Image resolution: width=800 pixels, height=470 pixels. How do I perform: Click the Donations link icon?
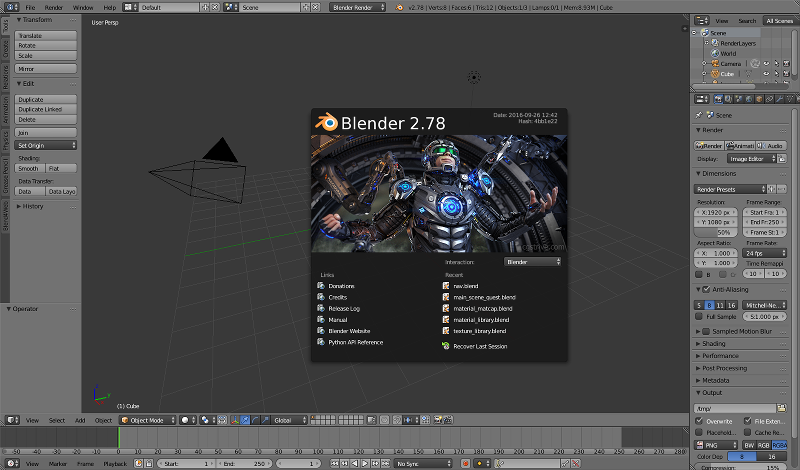(322, 286)
